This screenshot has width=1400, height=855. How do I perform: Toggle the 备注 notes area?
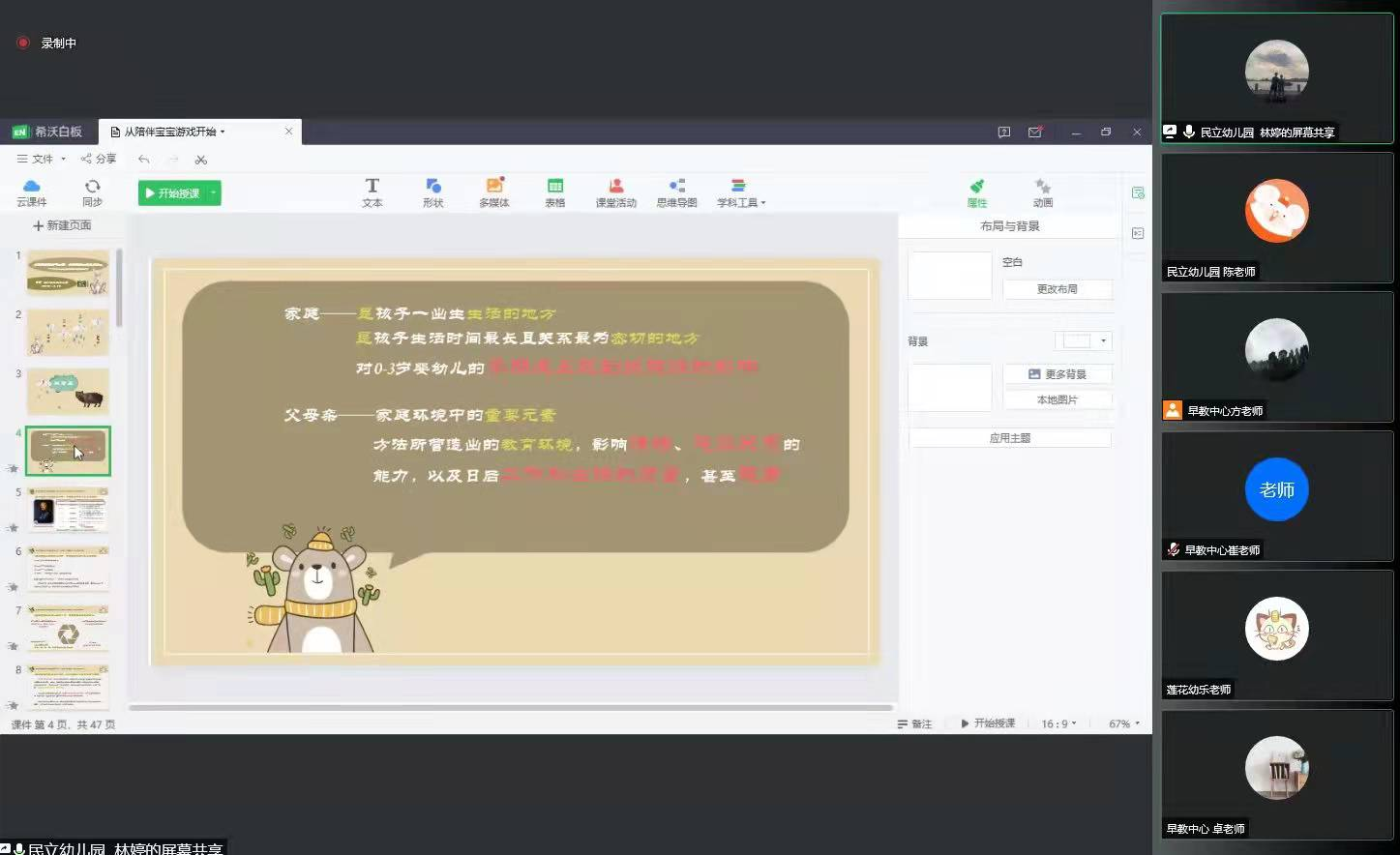[914, 723]
